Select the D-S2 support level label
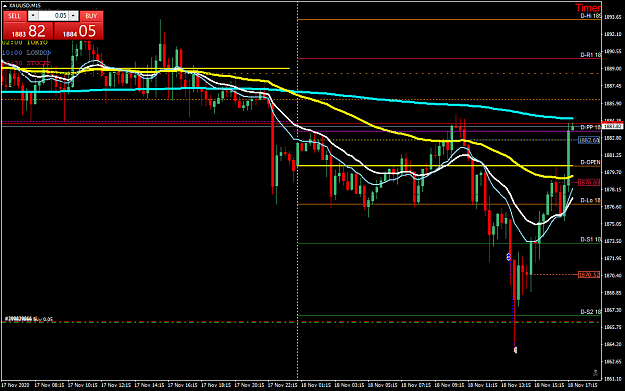This screenshot has height=391, width=625. [590, 312]
